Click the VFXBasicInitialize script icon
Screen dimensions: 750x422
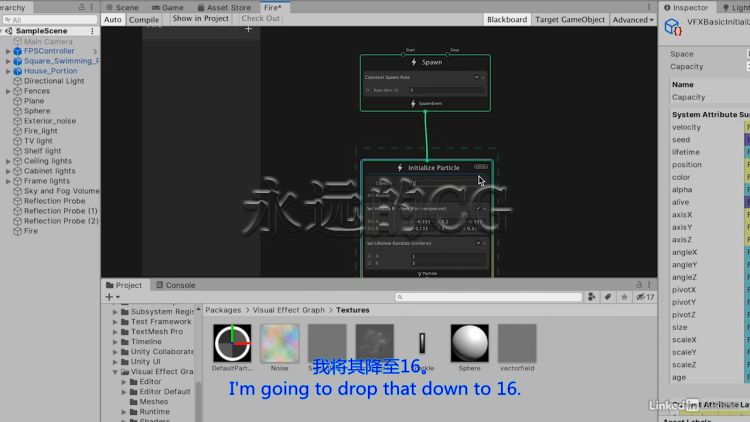pos(673,27)
